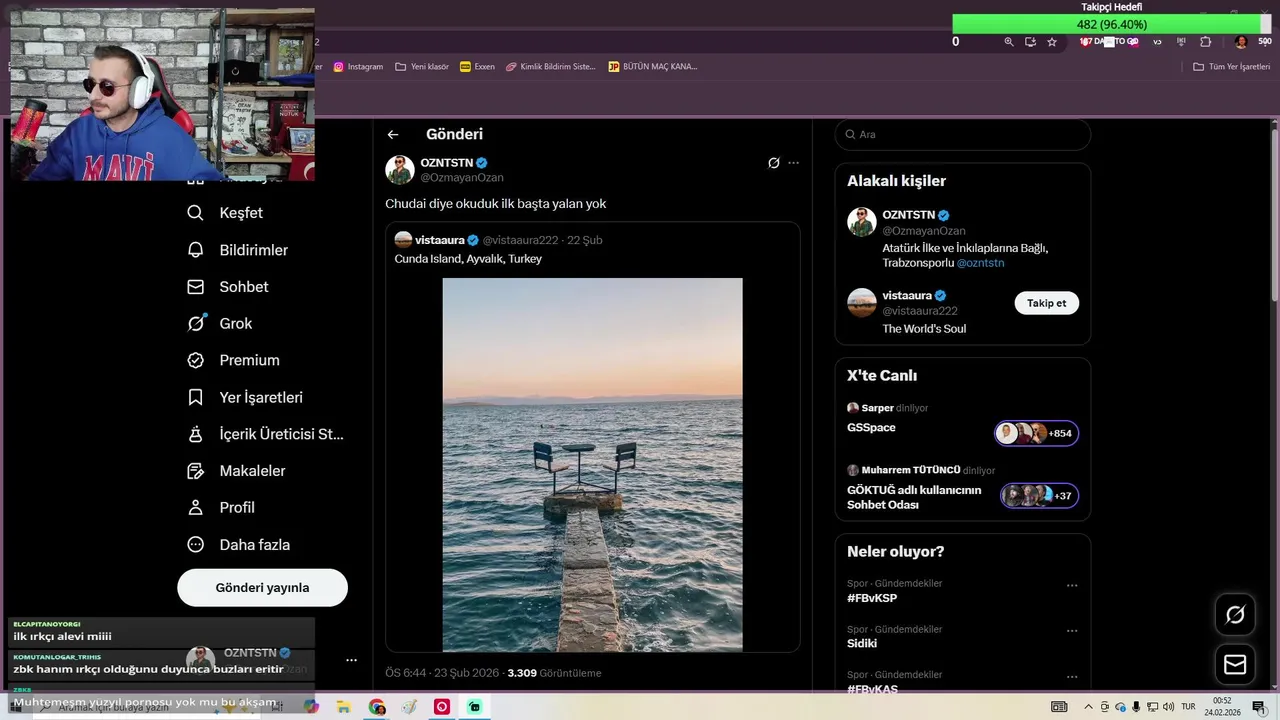Follow vistaaura with Takip et button

point(1047,303)
